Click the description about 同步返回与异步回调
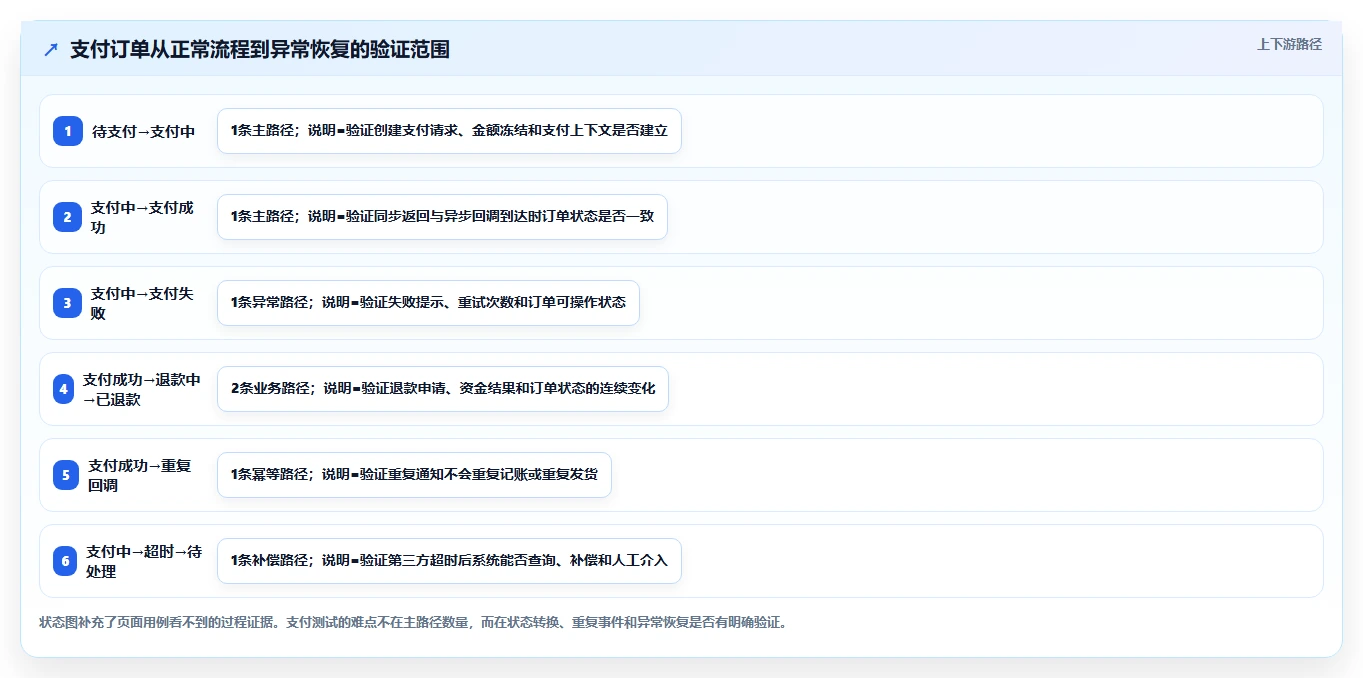1363x678 pixels. 442,217
